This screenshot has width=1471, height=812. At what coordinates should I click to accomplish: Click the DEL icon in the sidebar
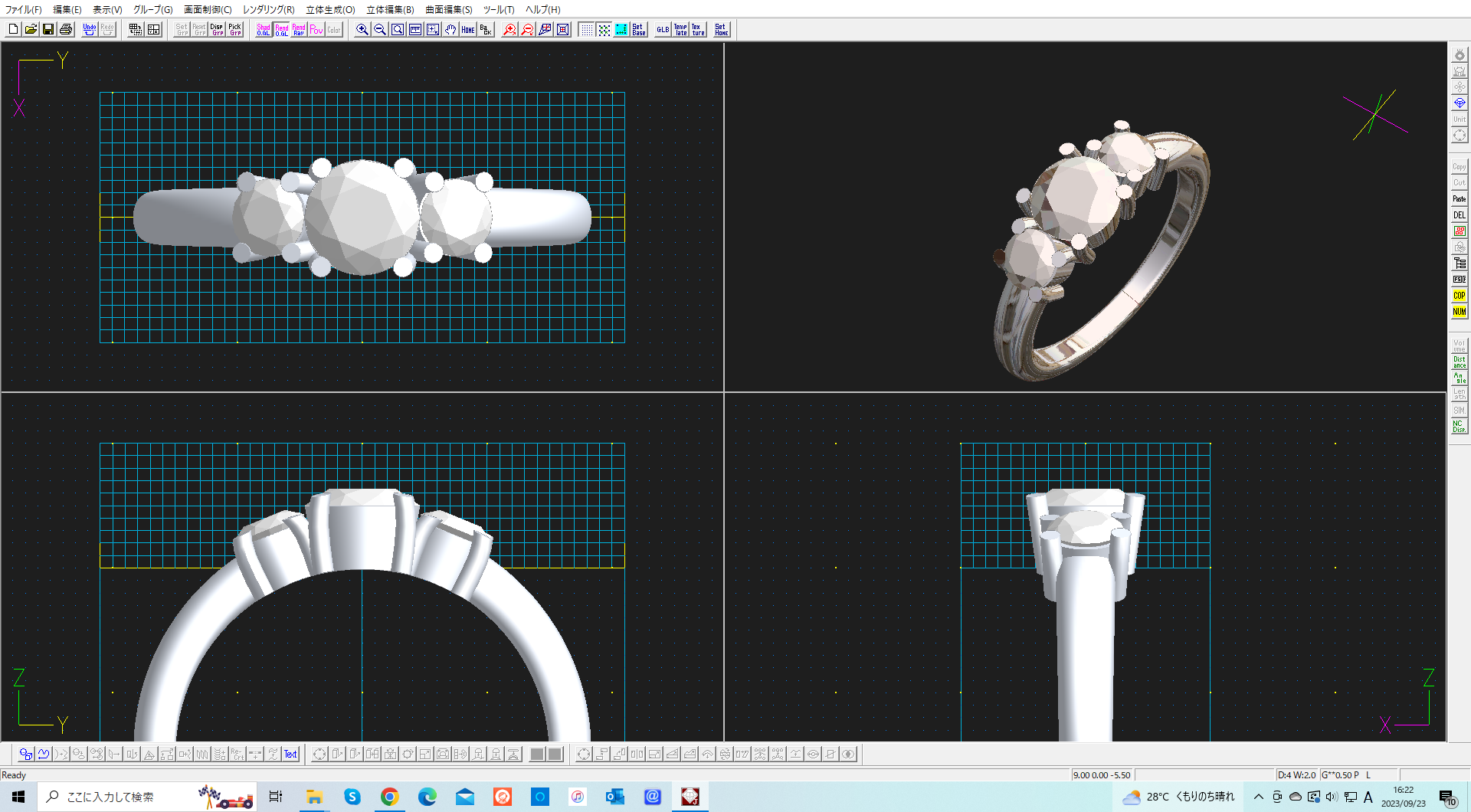coord(1459,215)
